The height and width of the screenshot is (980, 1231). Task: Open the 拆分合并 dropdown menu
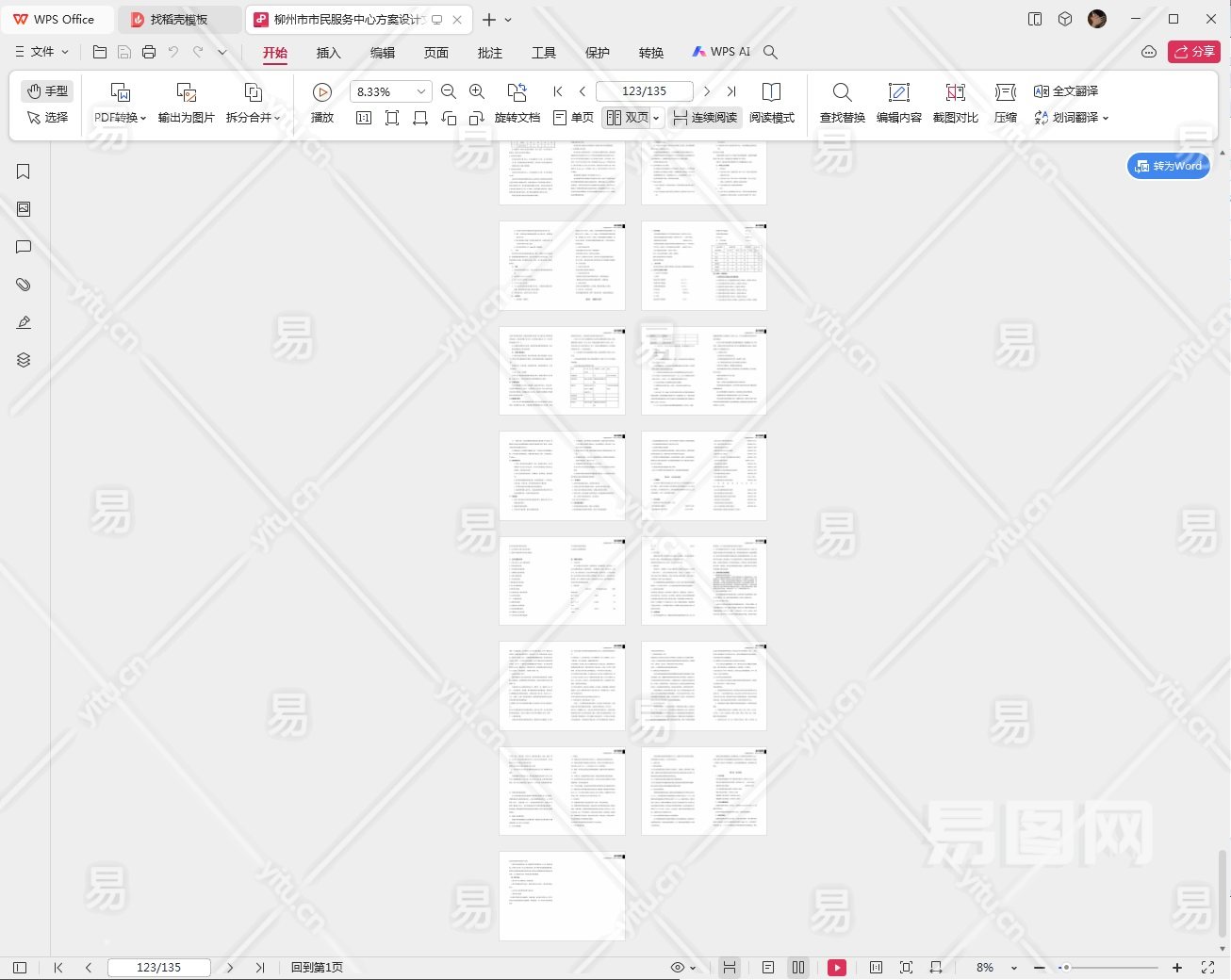253,118
